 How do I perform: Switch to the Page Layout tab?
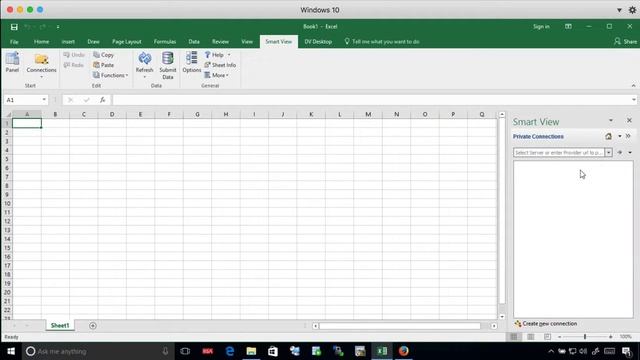127,42
